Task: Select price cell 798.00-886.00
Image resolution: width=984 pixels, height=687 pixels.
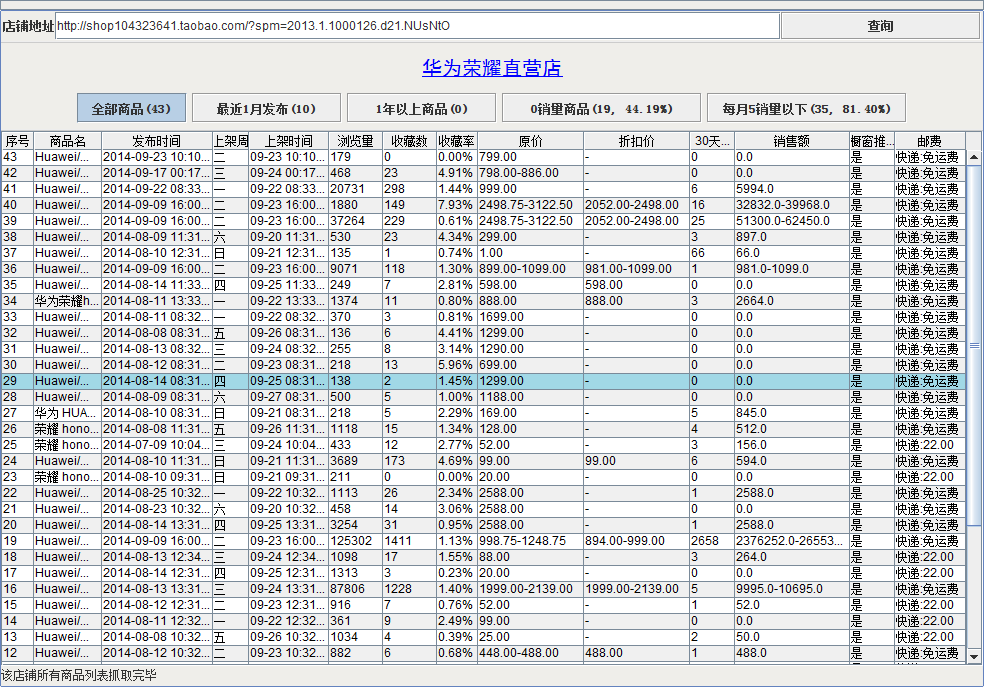Action: (x=530, y=173)
